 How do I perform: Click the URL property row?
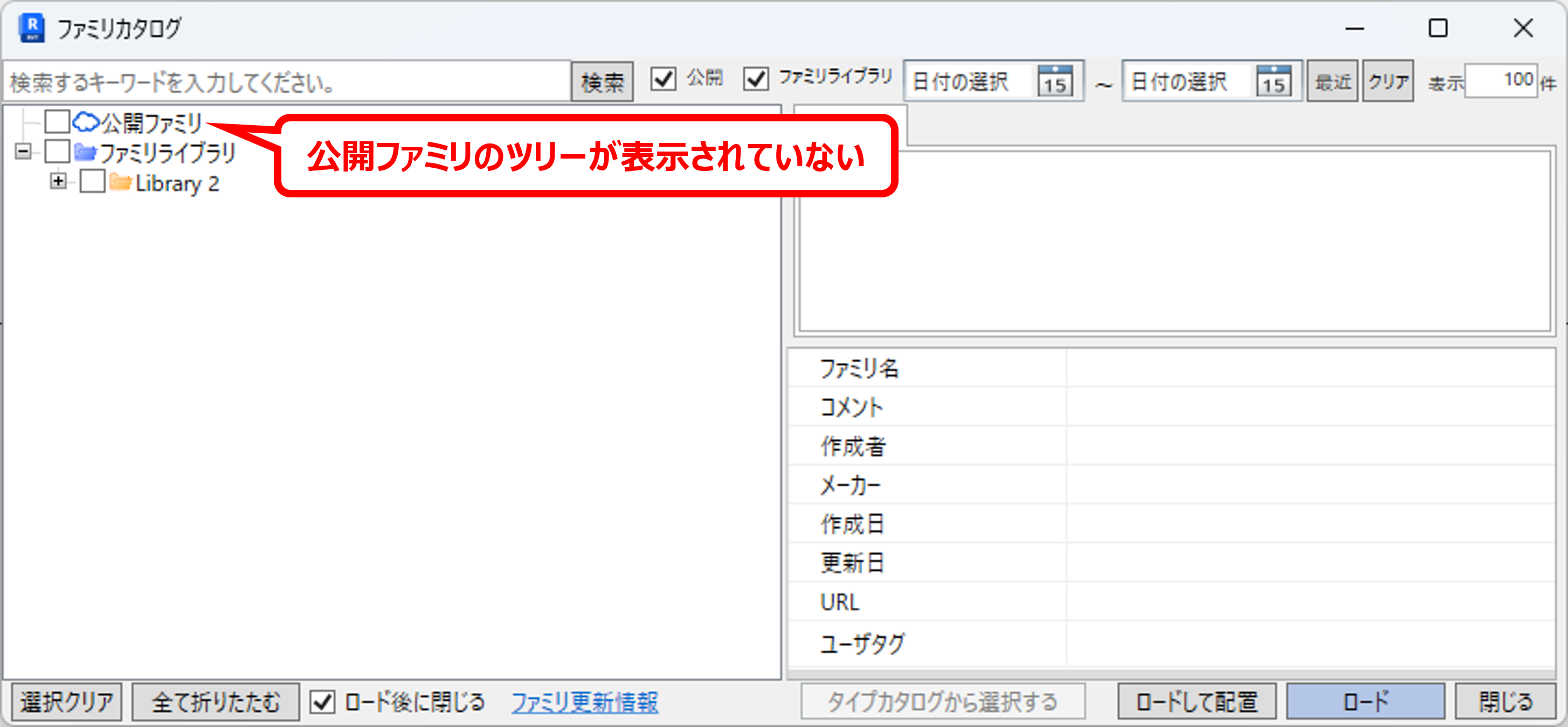pos(1172,602)
